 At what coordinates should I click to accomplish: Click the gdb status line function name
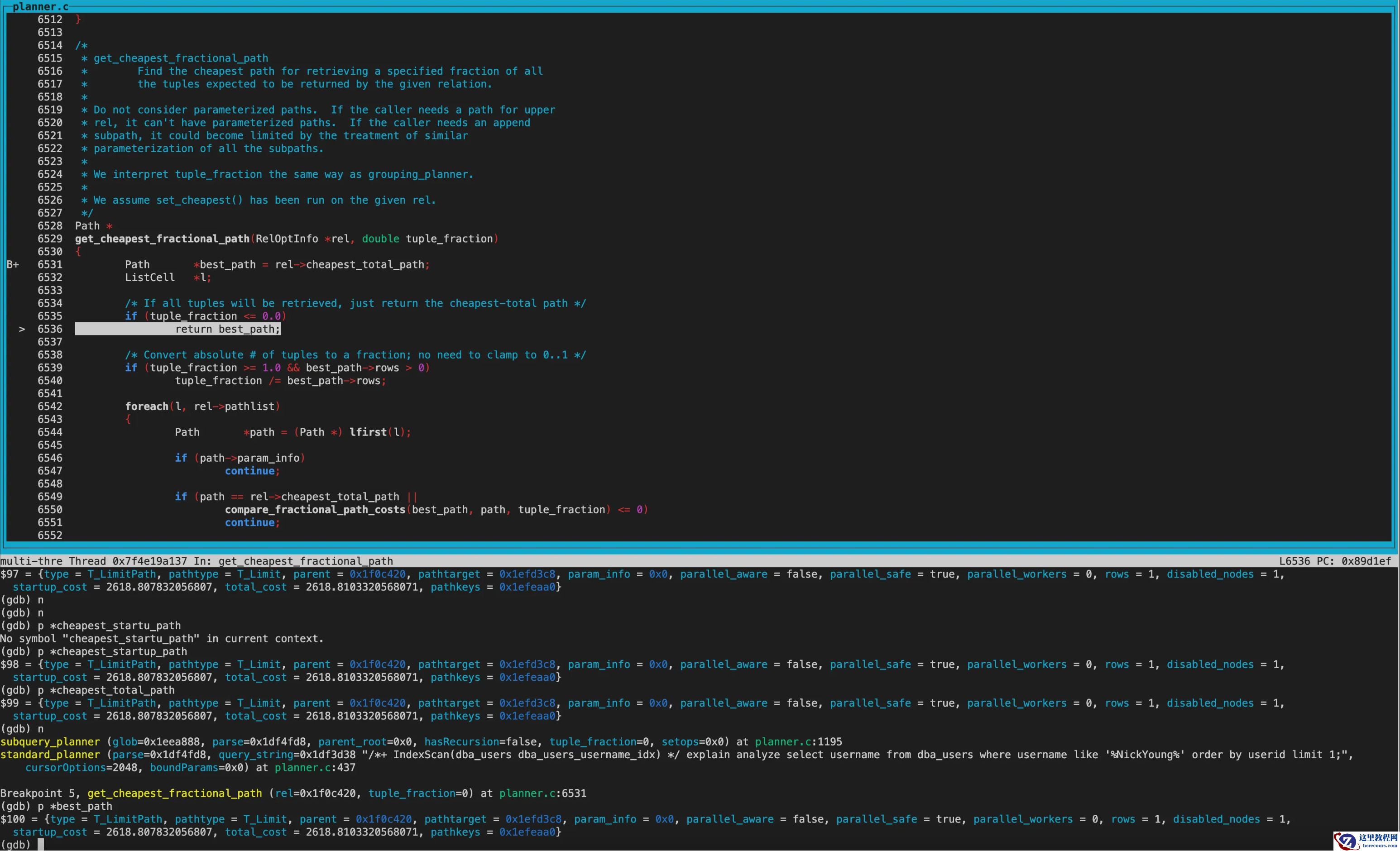[305, 561]
